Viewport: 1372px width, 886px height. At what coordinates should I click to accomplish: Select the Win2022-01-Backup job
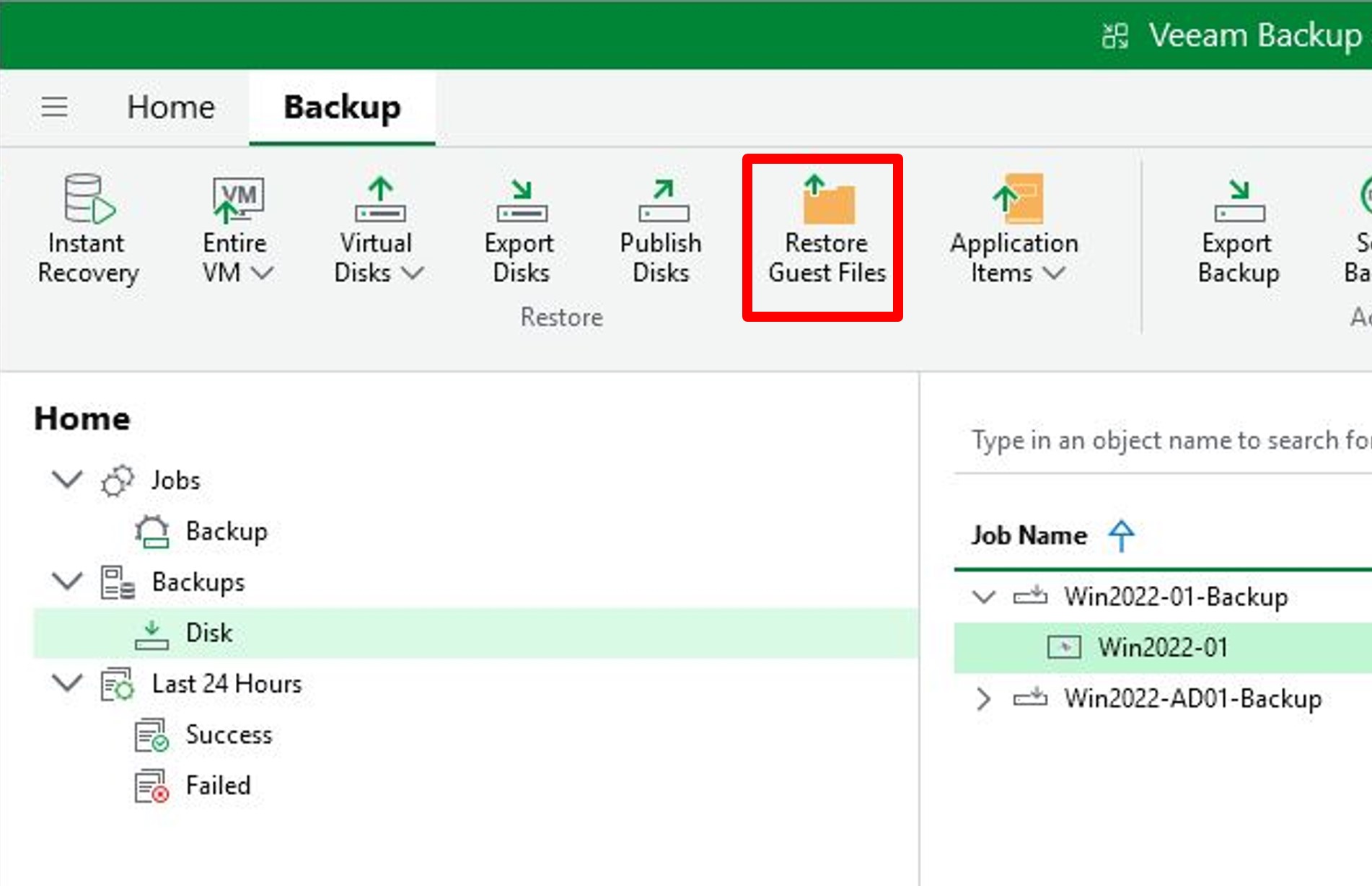tap(1176, 597)
